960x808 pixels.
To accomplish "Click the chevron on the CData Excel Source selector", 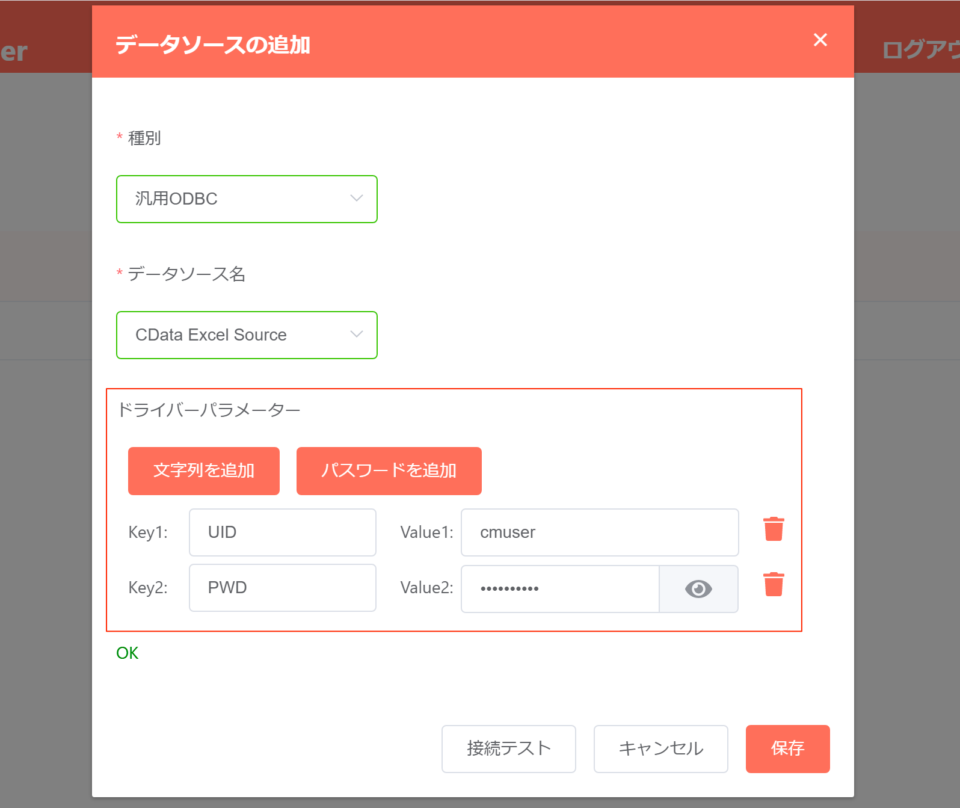I will (357, 335).
